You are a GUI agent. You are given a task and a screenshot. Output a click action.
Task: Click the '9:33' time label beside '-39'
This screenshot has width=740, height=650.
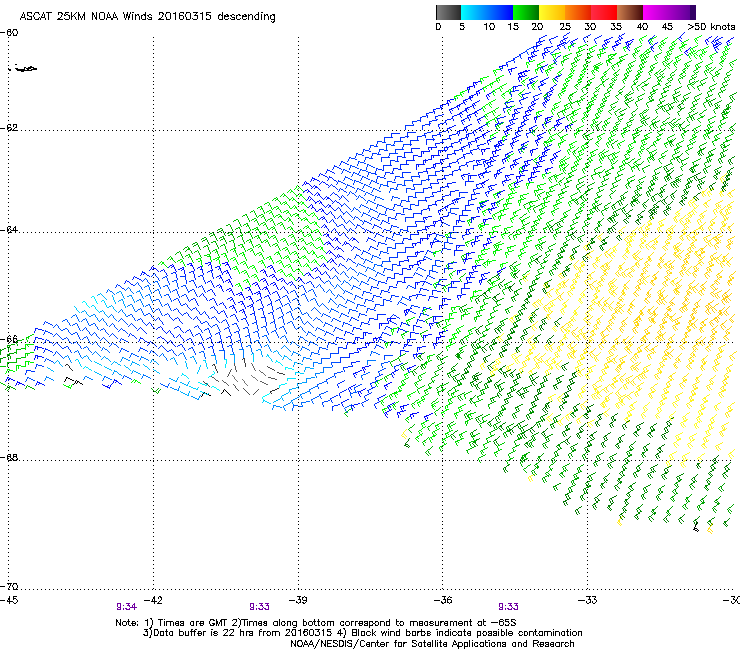point(259,607)
